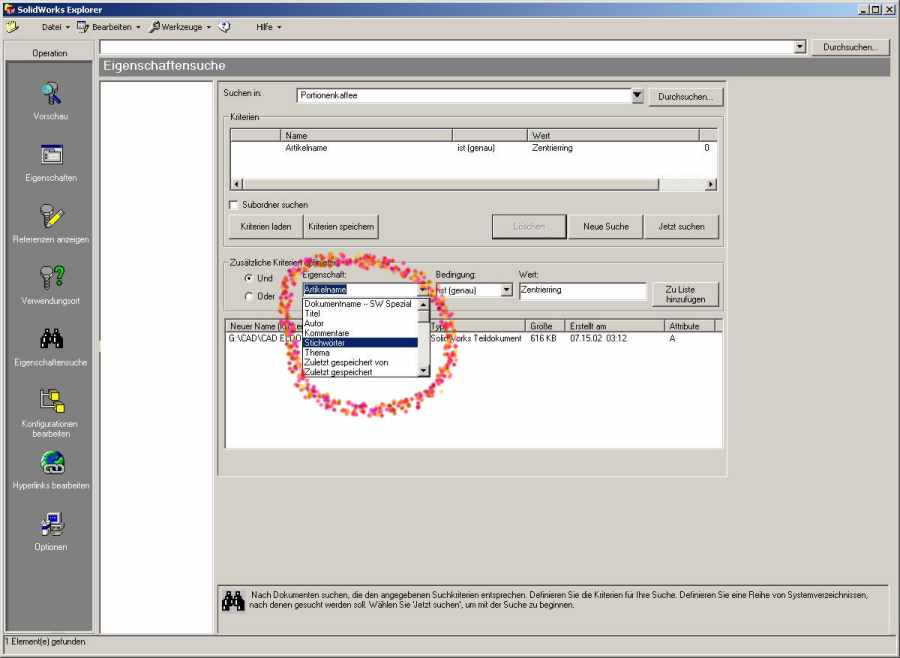
Task: Click the Wert input field Zentrierring
Action: pyautogui.click(x=583, y=290)
